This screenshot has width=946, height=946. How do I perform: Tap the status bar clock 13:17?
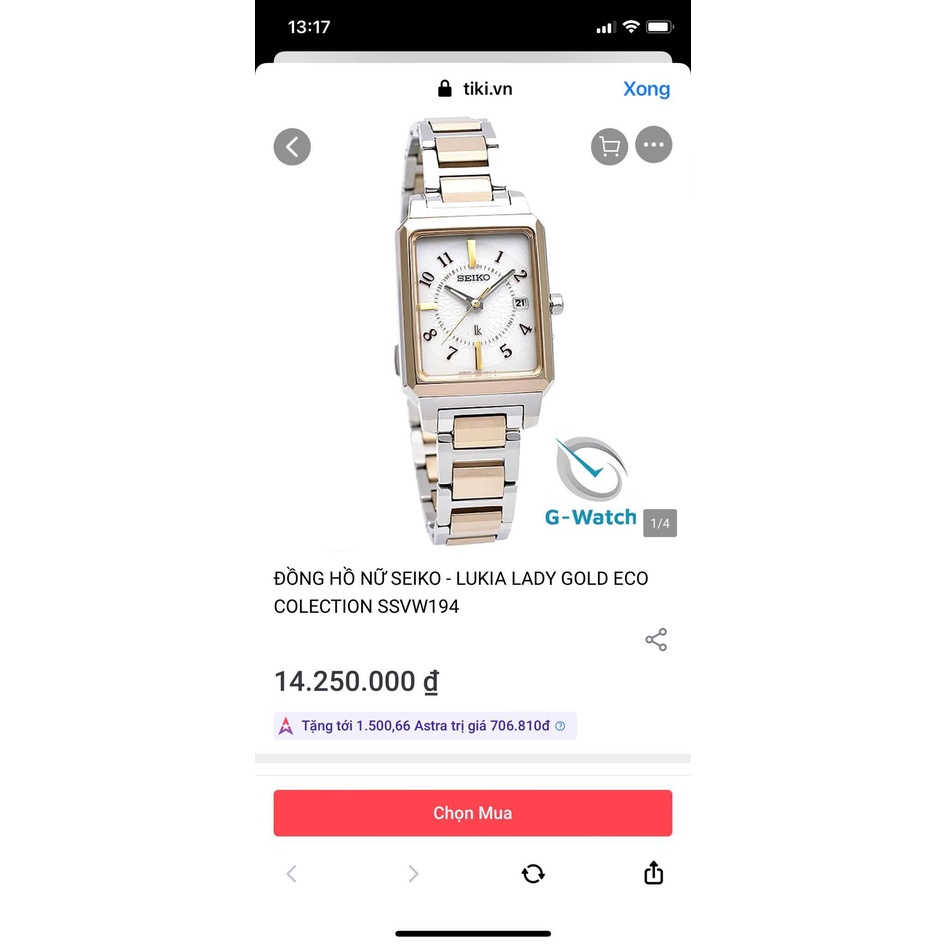pyautogui.click(x=309, y=27)
